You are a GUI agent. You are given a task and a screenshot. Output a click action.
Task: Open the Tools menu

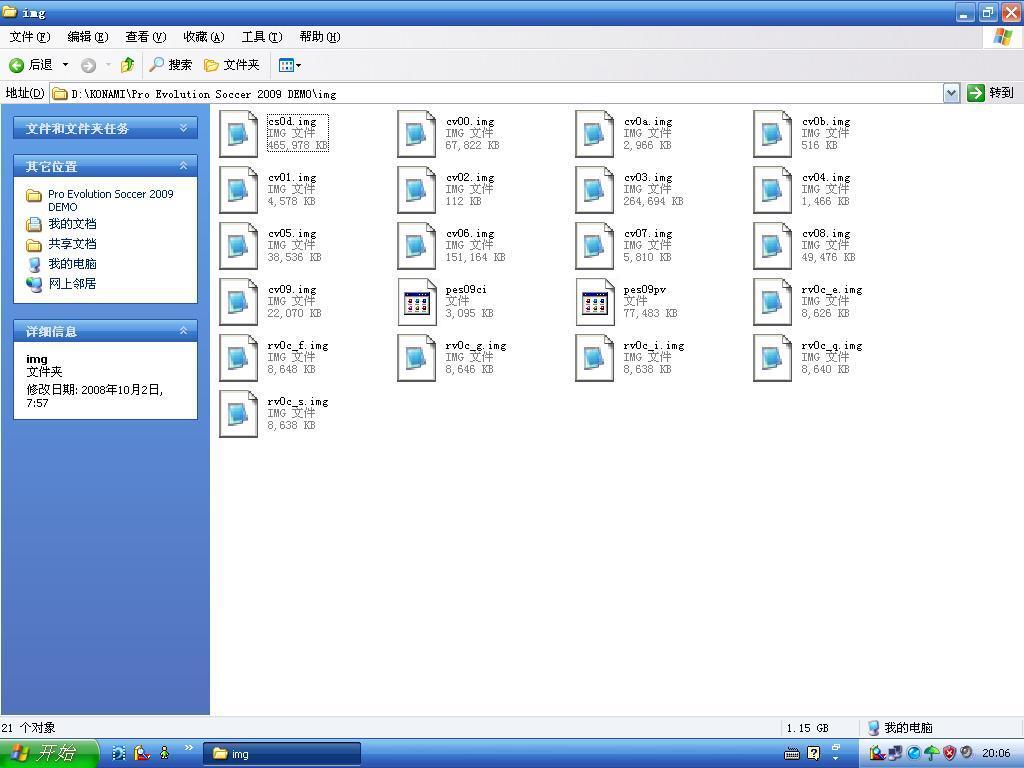261,37
